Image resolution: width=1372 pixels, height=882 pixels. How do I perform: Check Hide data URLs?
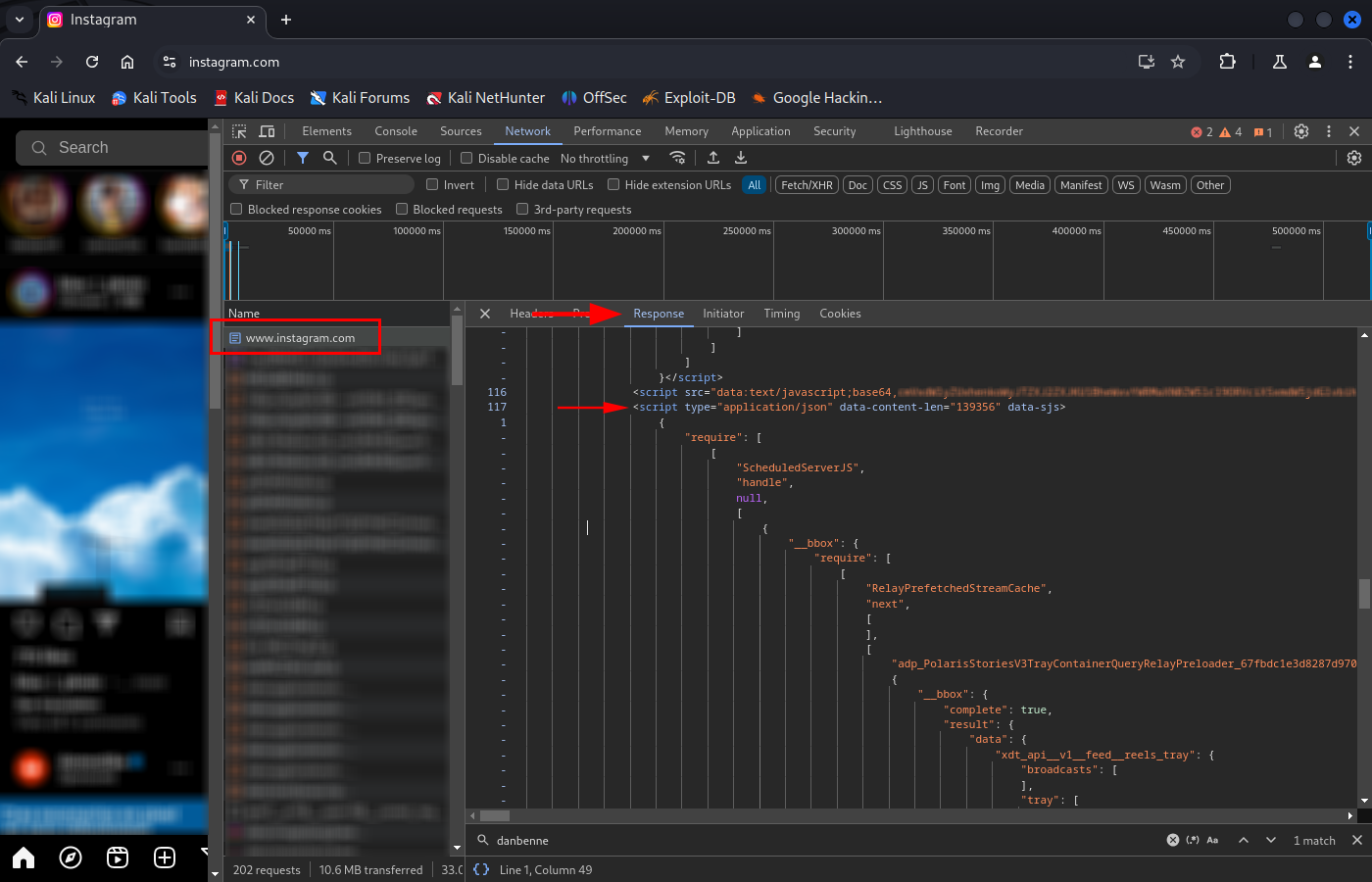point(503,184)
